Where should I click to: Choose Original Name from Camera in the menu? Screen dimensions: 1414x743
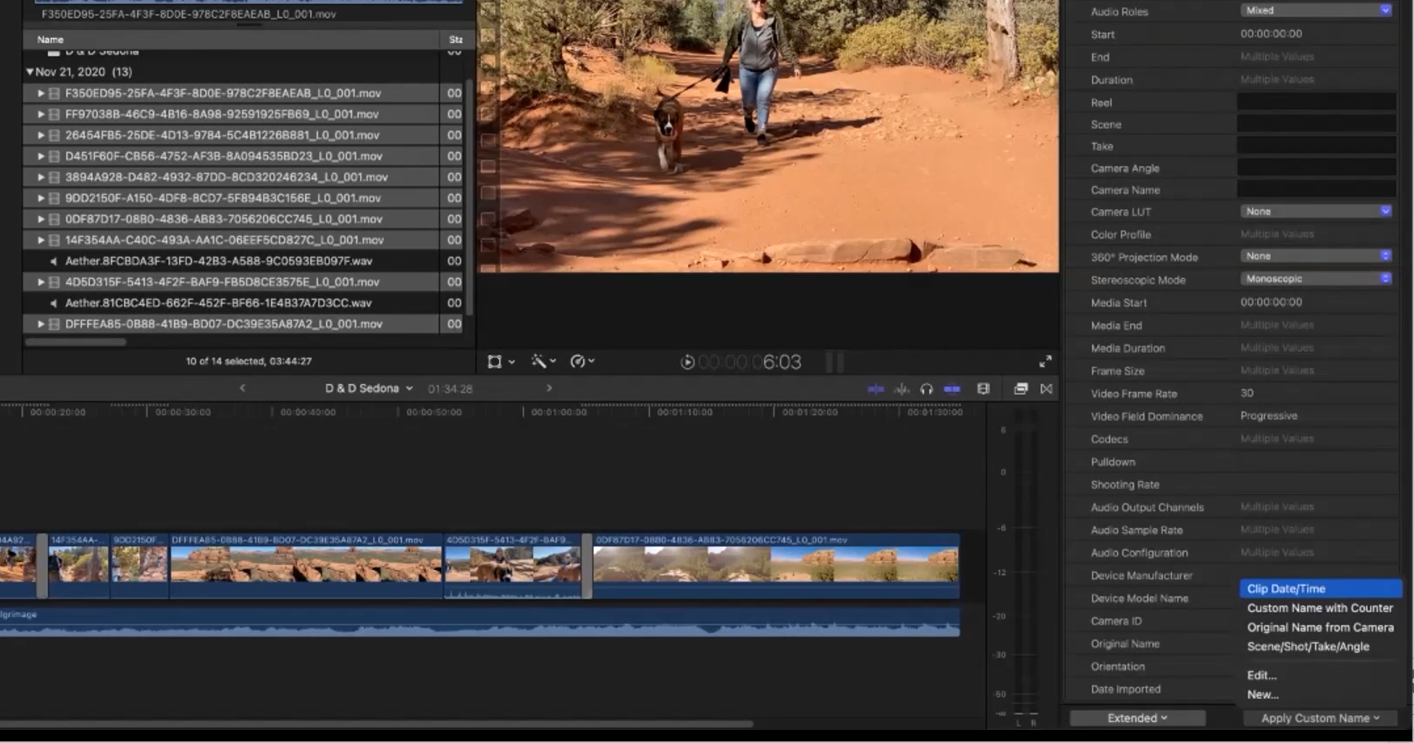tap(1321, 626)
